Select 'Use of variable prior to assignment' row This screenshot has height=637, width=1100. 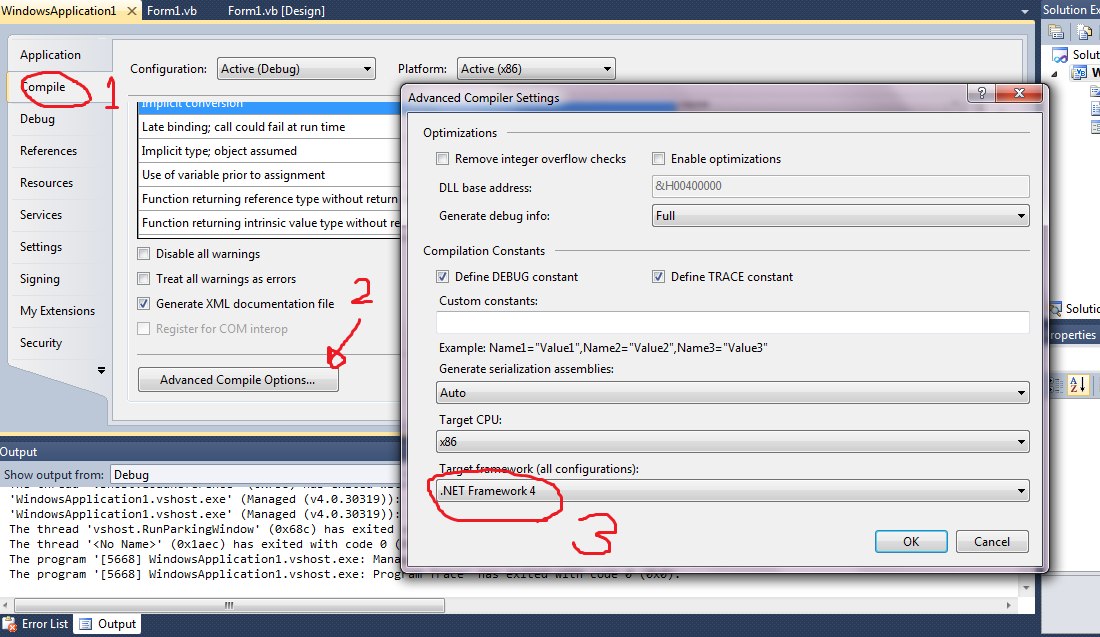[x=270, y=175]
